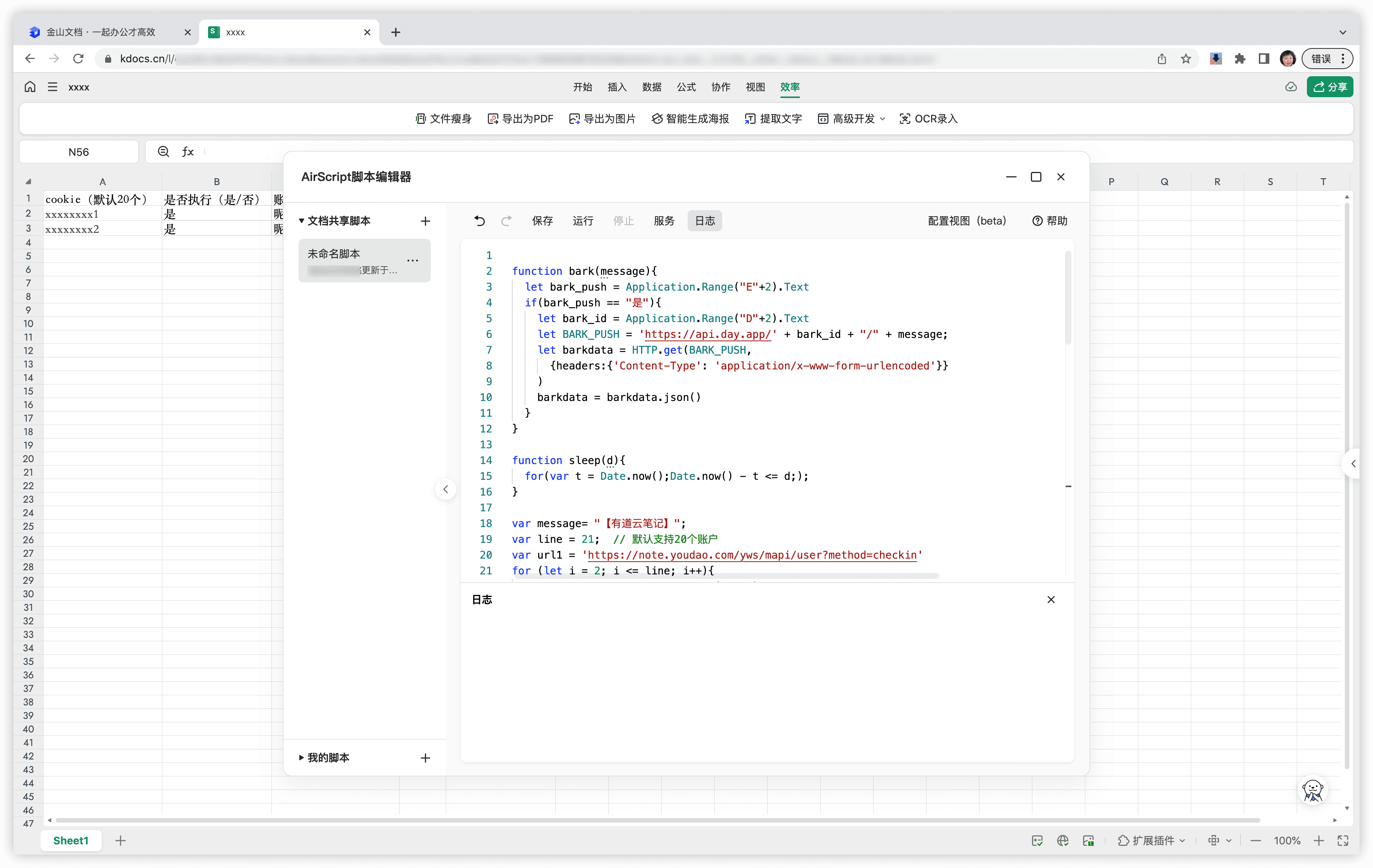
Task: Open the 扩展插件 dropdown in status bar
Action: click(1152, 840)
